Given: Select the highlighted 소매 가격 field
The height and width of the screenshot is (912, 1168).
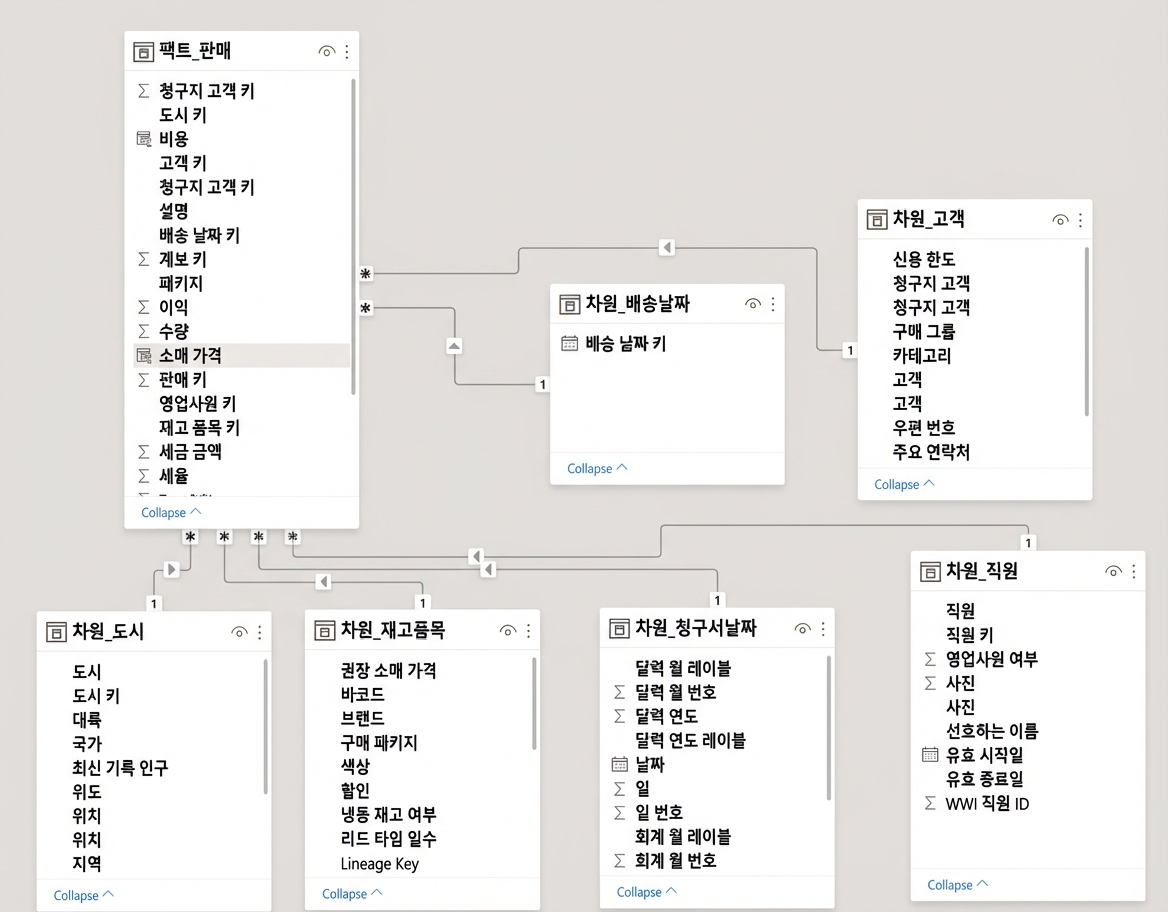Looking at the screenshot, I should coord(241,355).
